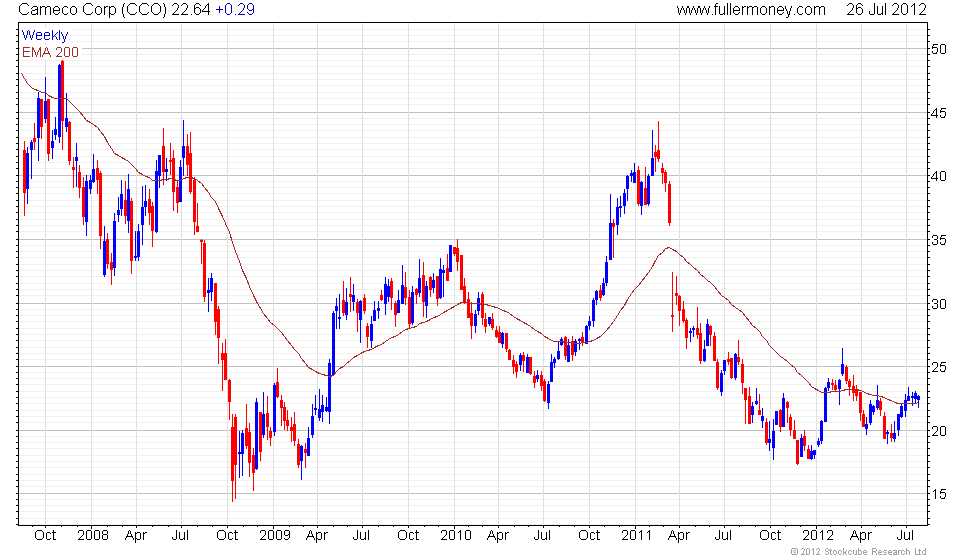Select the 2012 time axis marker
This screenshot has width=980, height=560.
click(x=818, y=535)
